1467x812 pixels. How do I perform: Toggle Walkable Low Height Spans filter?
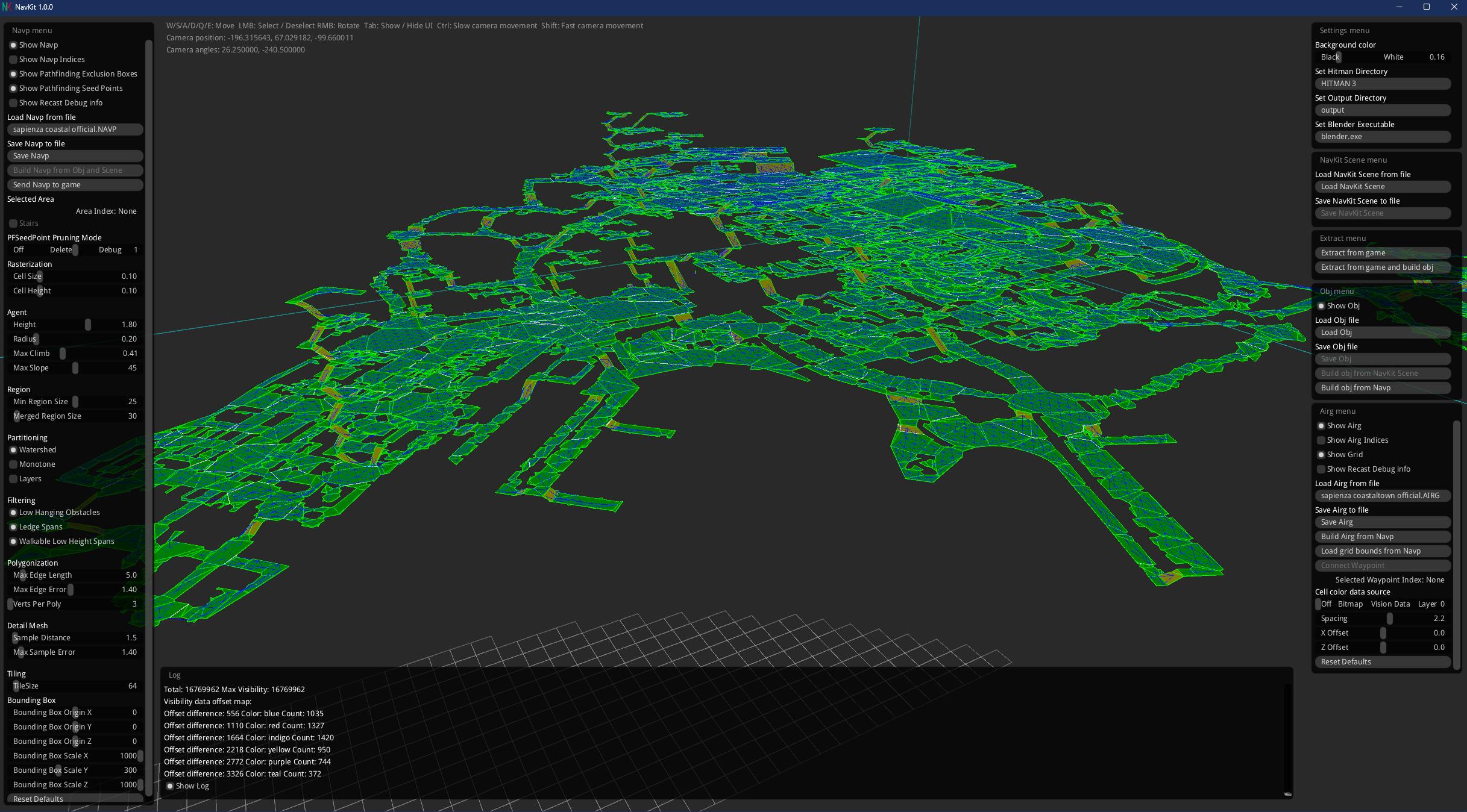click(x=13, y=542)
